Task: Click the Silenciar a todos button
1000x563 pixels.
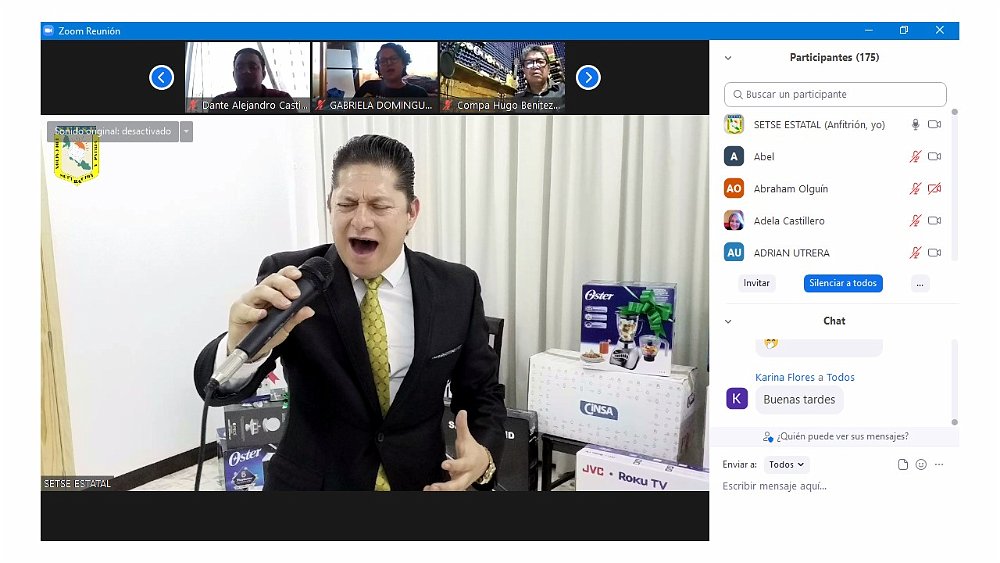Action: pyautogui.click(x=843, y=283)
